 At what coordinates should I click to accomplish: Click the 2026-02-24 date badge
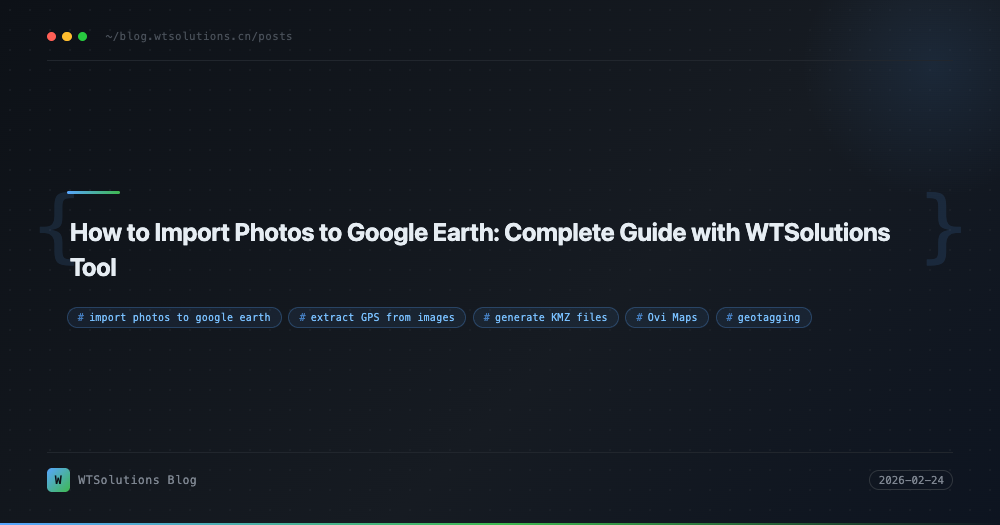click(x=911, y=480)
